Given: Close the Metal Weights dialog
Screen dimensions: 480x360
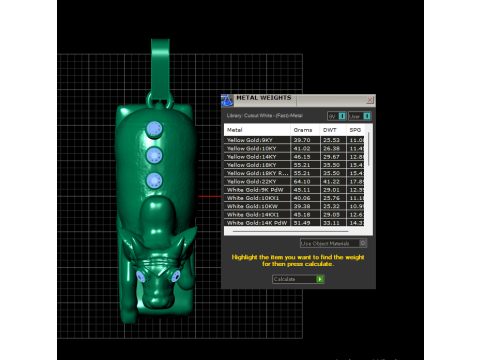Looking at the screenshot, I should pos(370,100).
